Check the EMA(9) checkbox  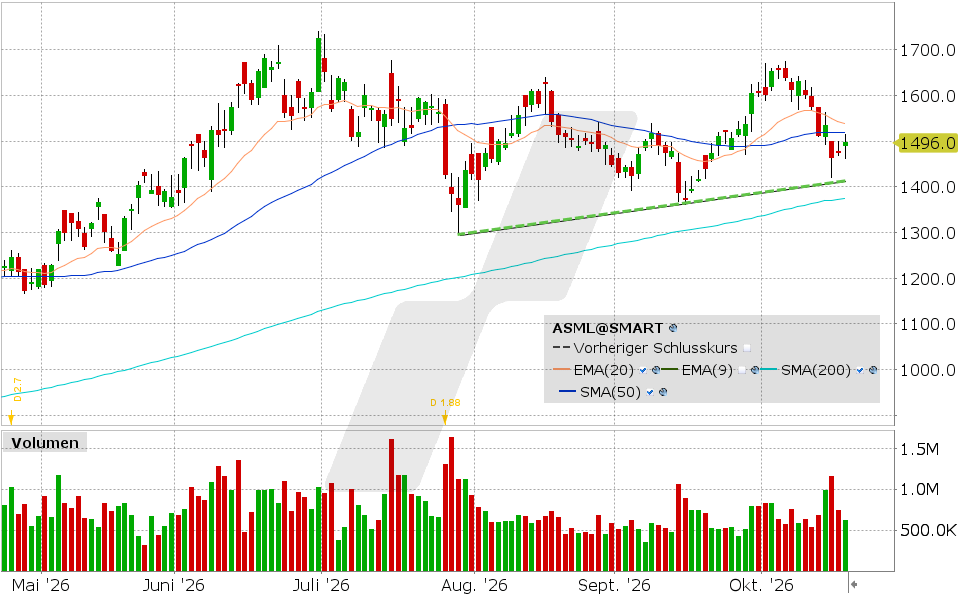pyautogui.click(x=742, y=370)
